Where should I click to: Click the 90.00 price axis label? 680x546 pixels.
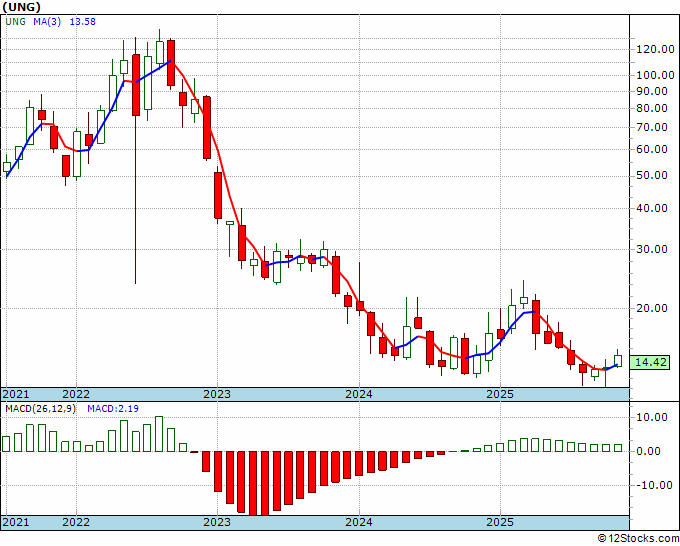click(x=652, y=91)
